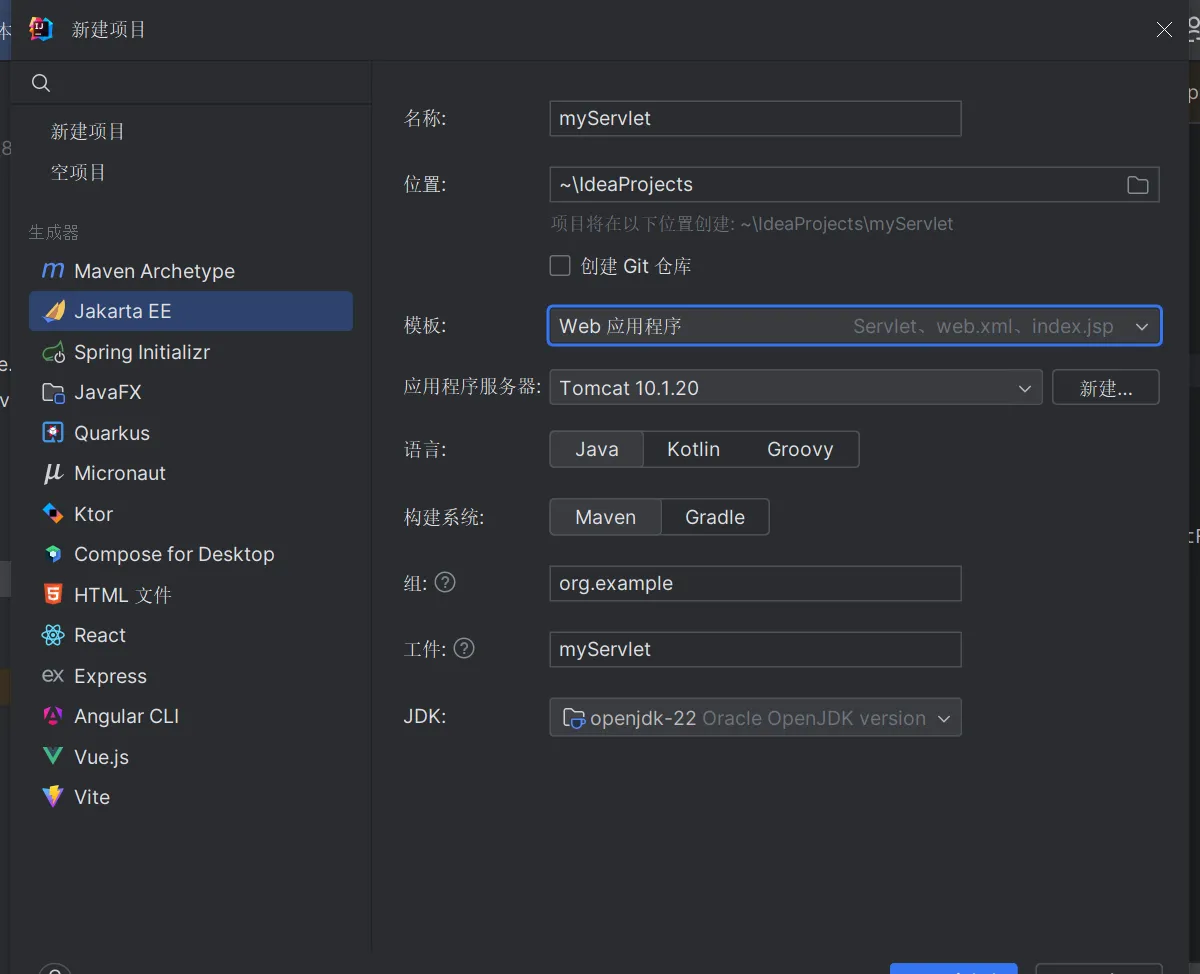Open help for the 工件 field

(x=464, y=648)
